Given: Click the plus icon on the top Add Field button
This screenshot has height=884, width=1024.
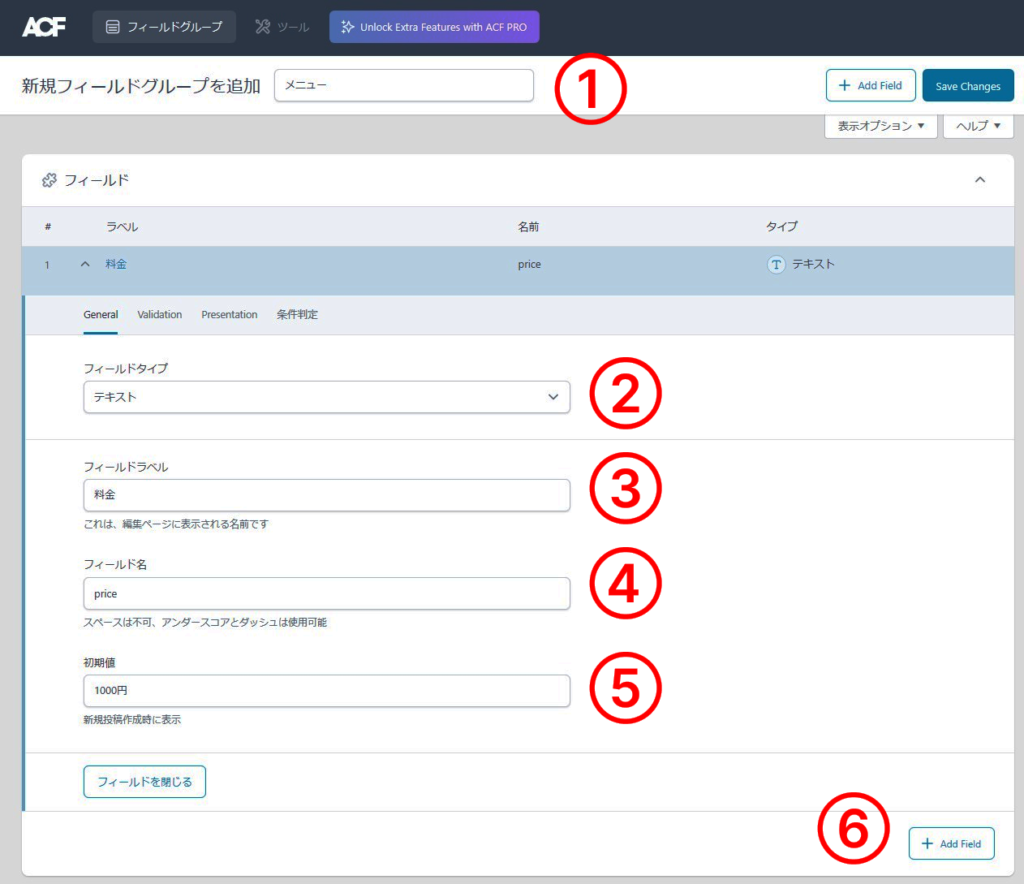Looking at the screenshot, I should (x=842, y=85).
